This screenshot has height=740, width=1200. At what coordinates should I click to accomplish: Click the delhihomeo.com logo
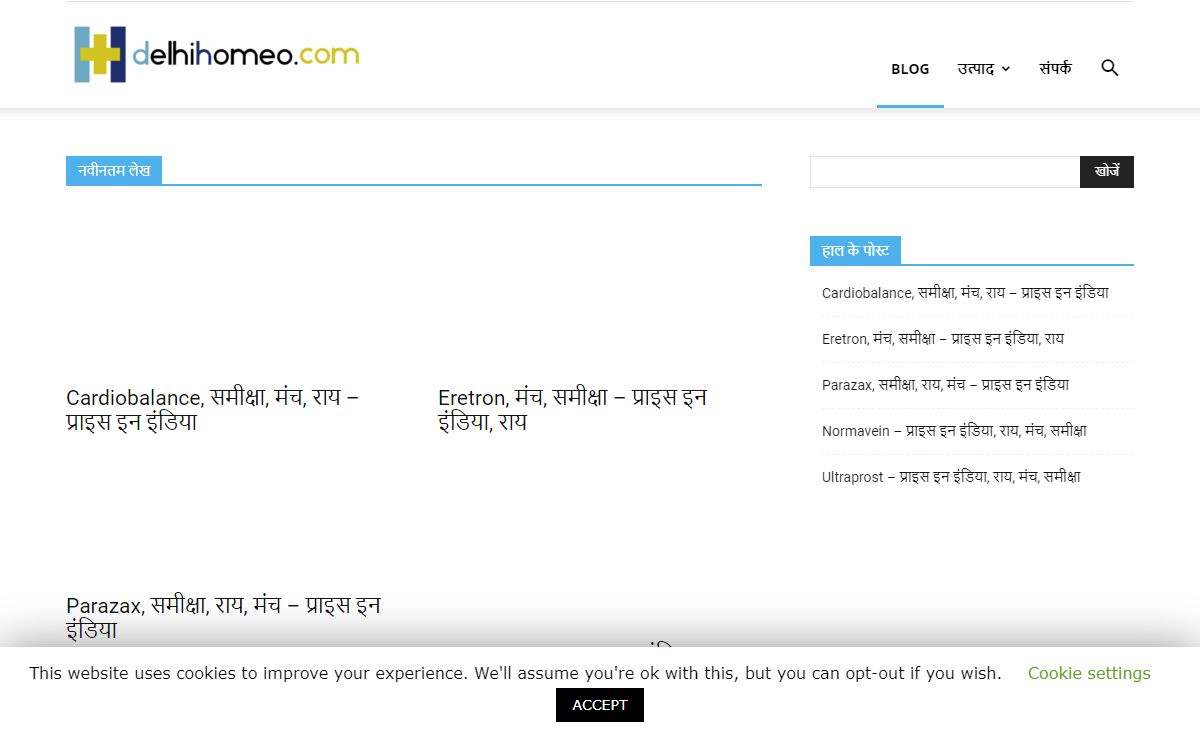217,54
